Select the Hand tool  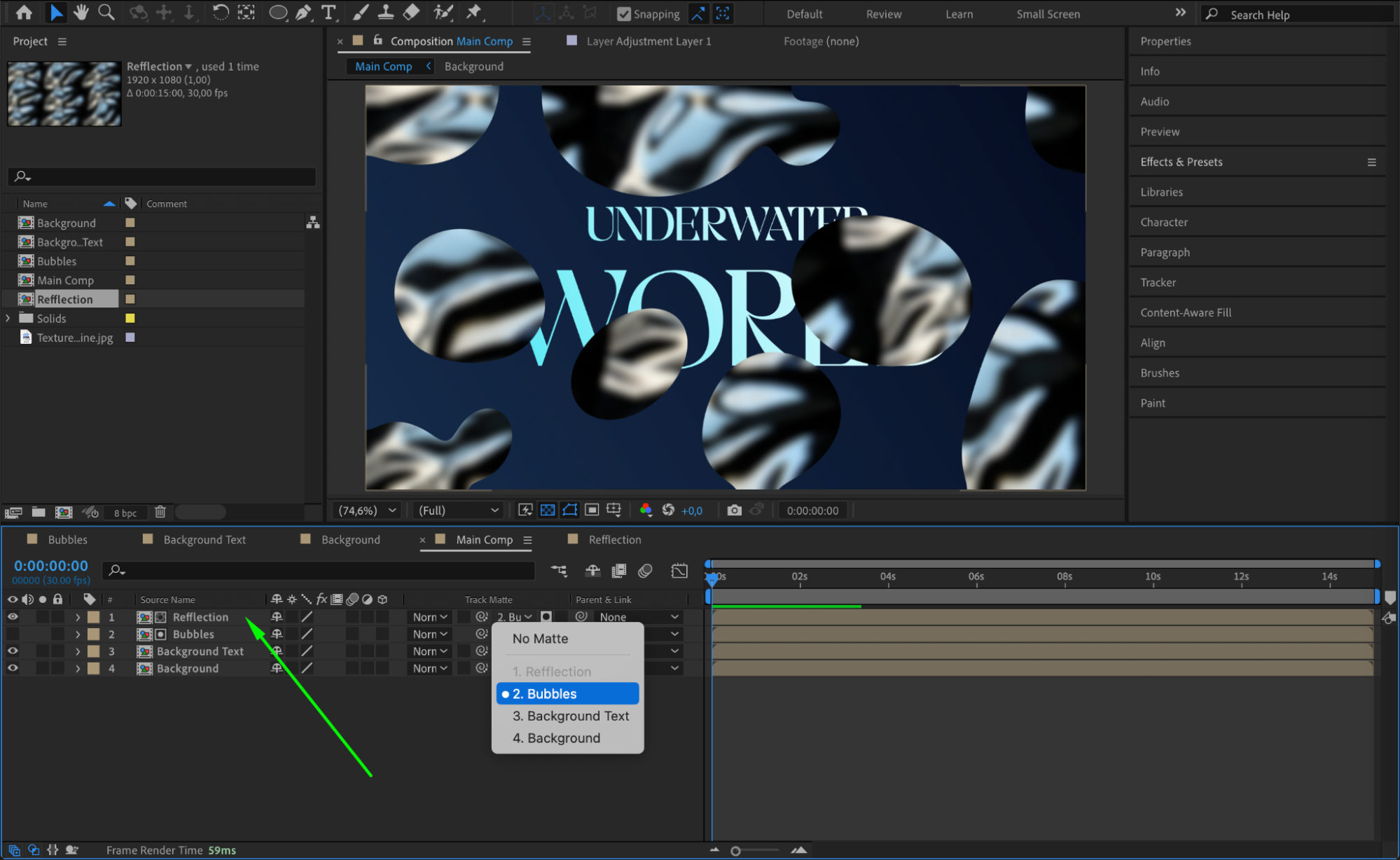(81, 12)
